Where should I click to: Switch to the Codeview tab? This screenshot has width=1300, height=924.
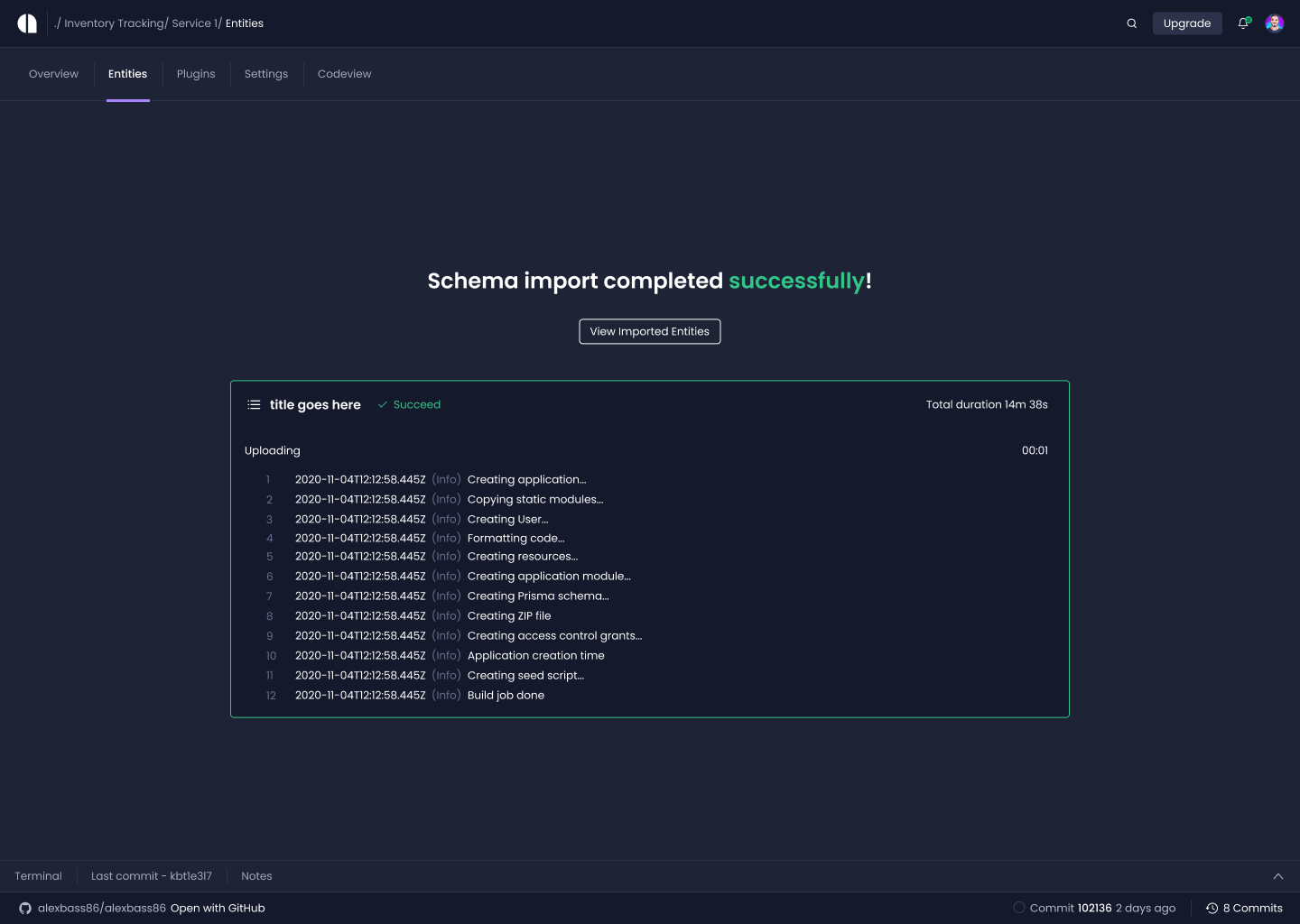344,73
